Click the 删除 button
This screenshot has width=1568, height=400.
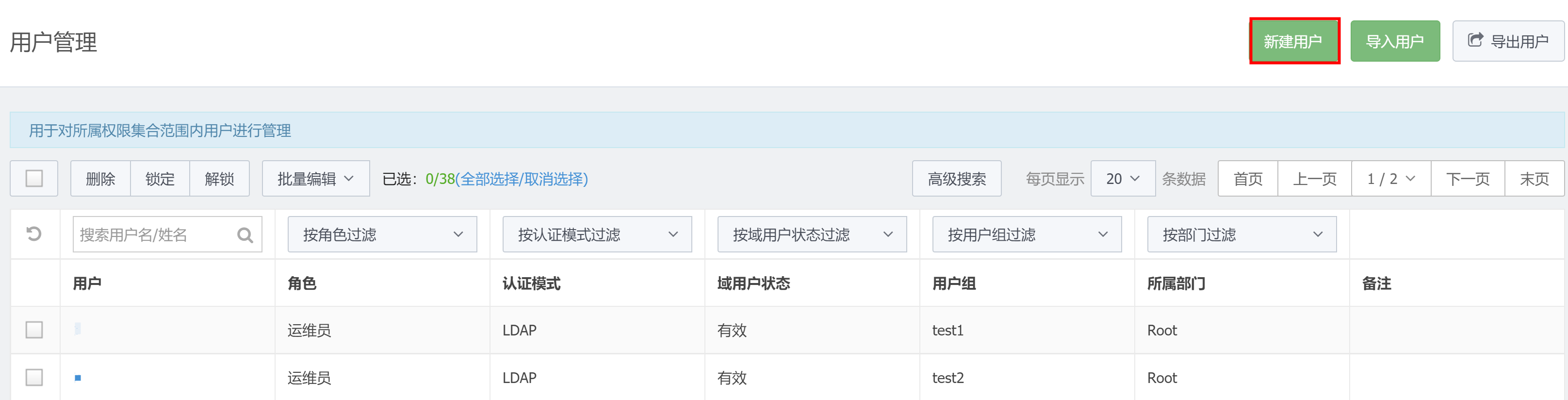(x=100, y=178)
